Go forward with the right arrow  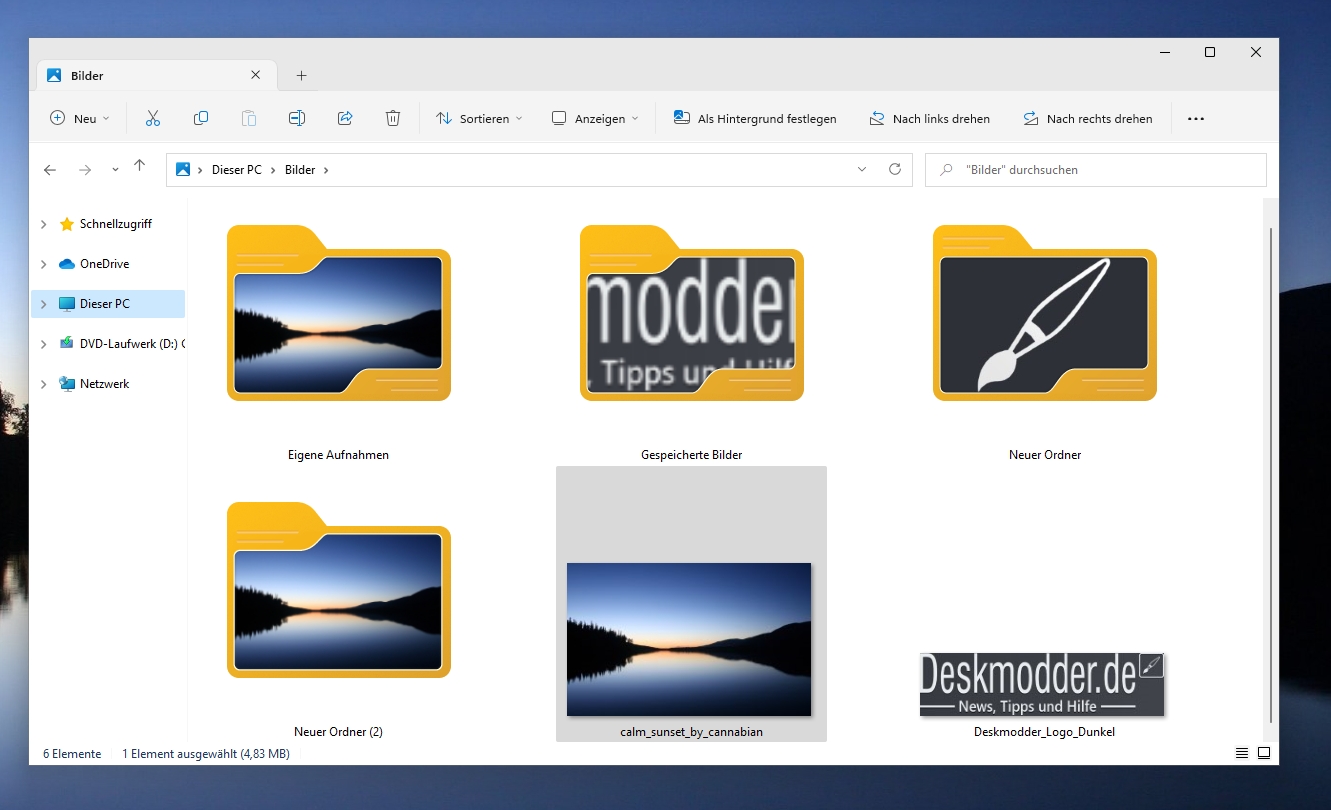[85, 170]
